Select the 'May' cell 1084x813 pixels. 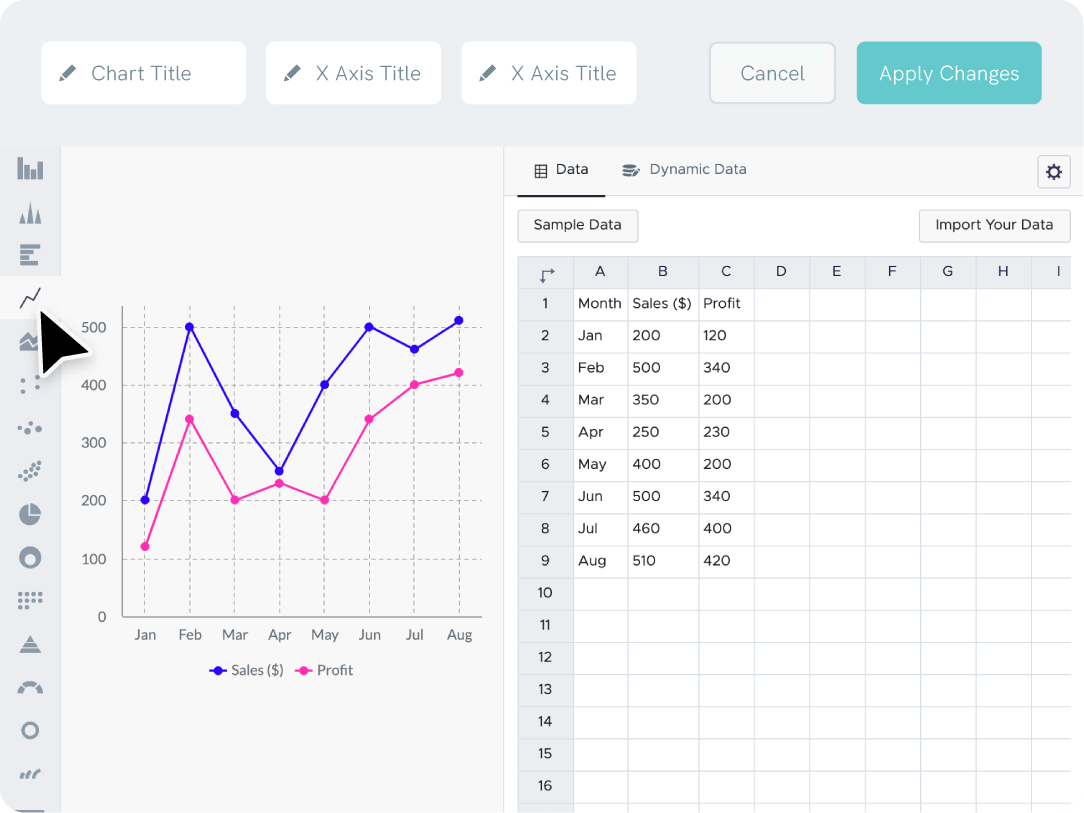point(600,465)
